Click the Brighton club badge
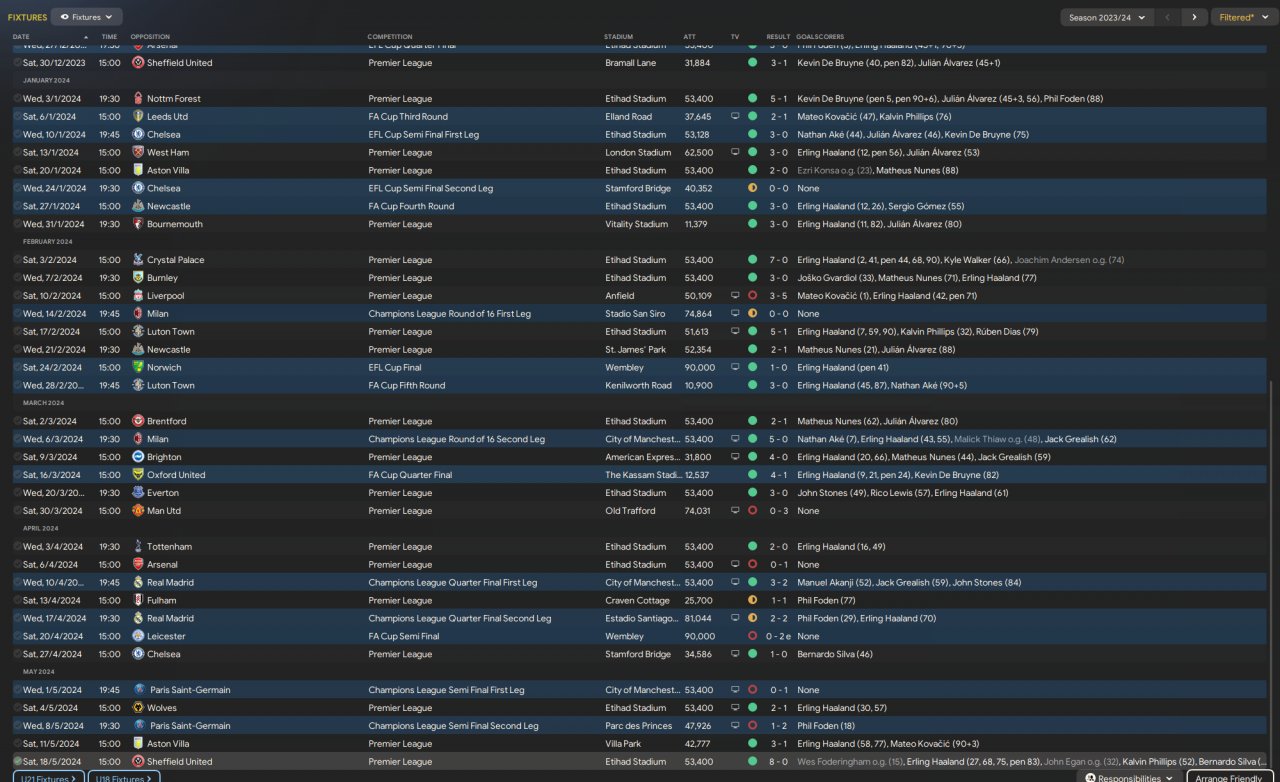The image size is (1280, 782). tap(138, 457)
